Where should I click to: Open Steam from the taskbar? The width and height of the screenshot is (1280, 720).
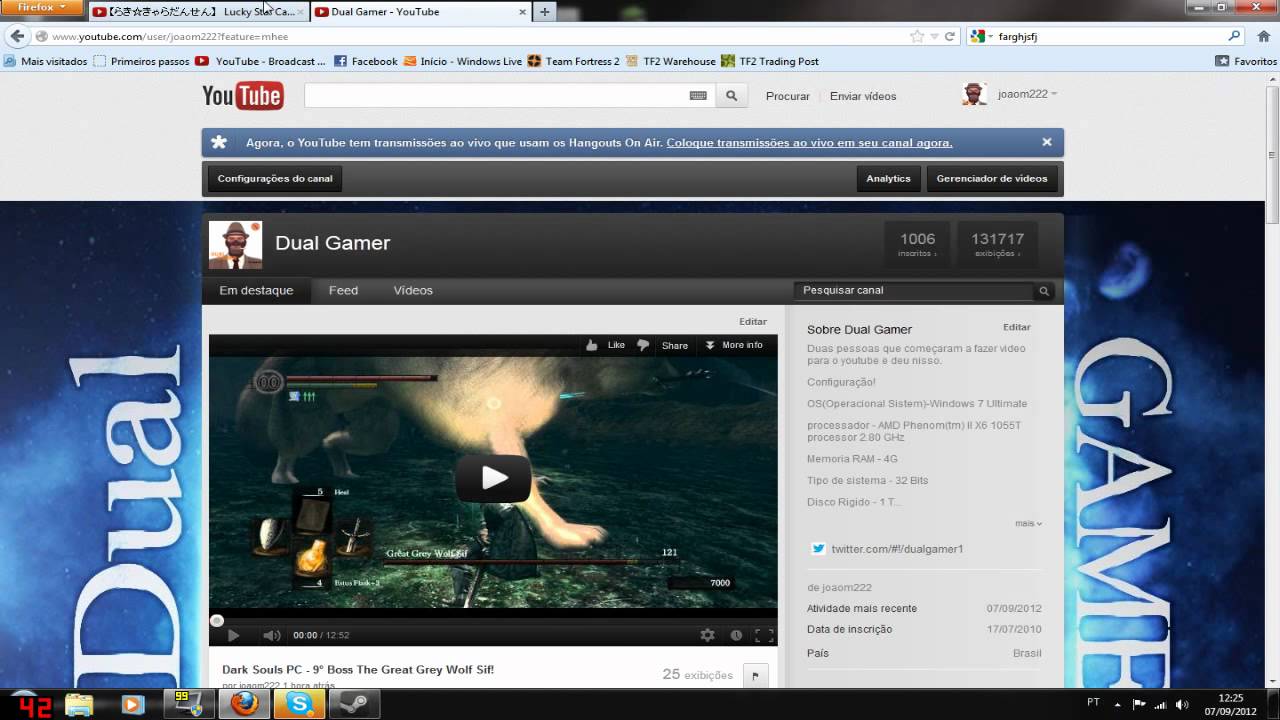[353, 704]
